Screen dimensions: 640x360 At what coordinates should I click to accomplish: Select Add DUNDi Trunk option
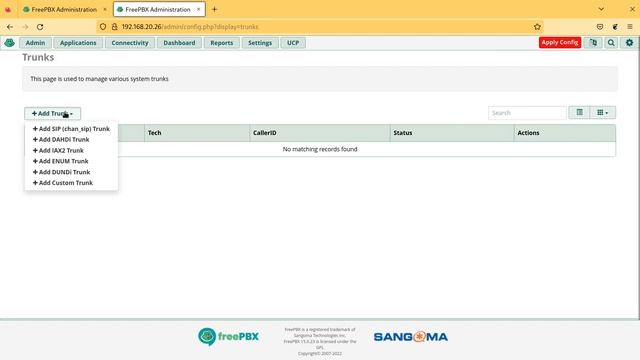(x=61, y=172)
